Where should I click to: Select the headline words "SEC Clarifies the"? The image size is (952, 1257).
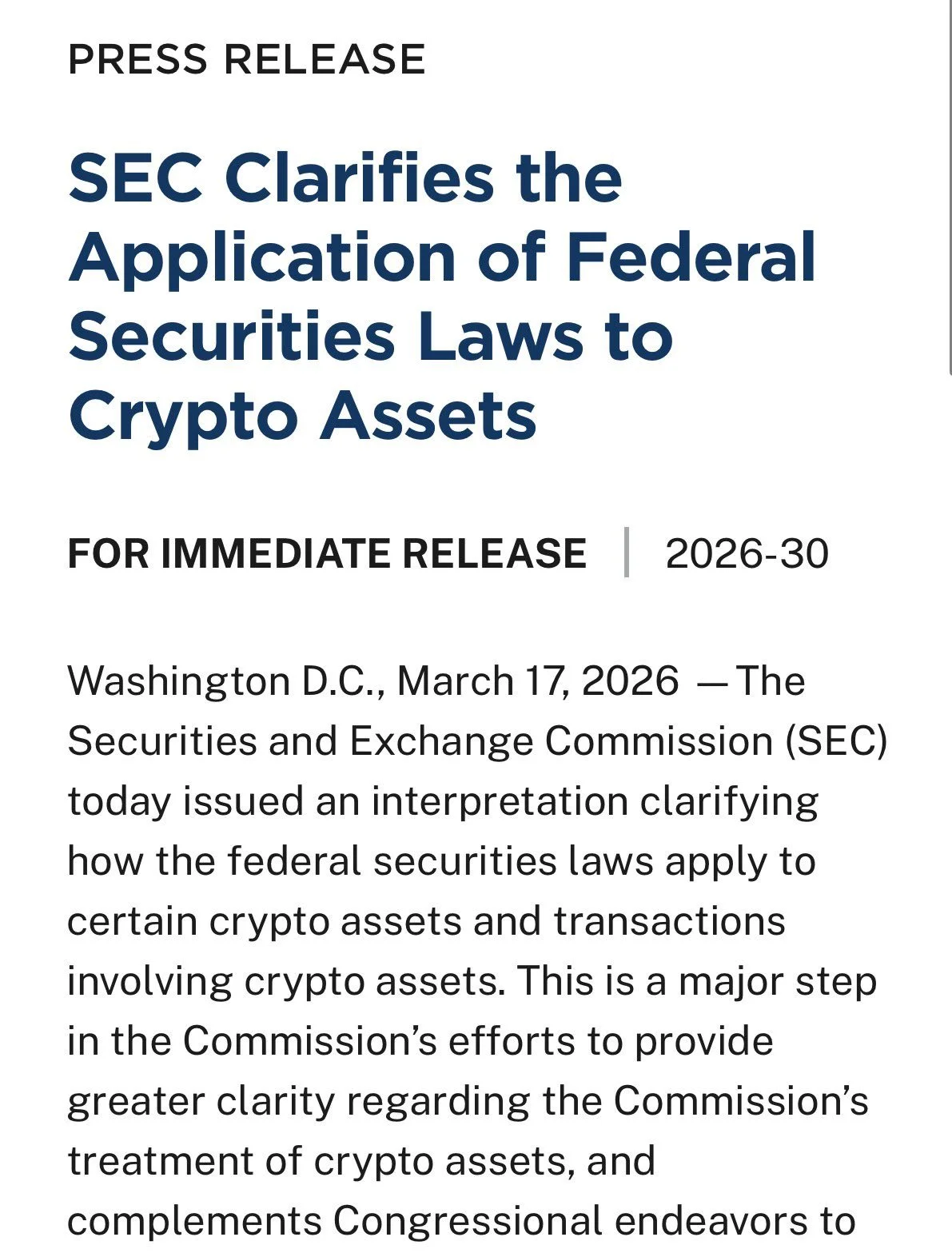345,178
